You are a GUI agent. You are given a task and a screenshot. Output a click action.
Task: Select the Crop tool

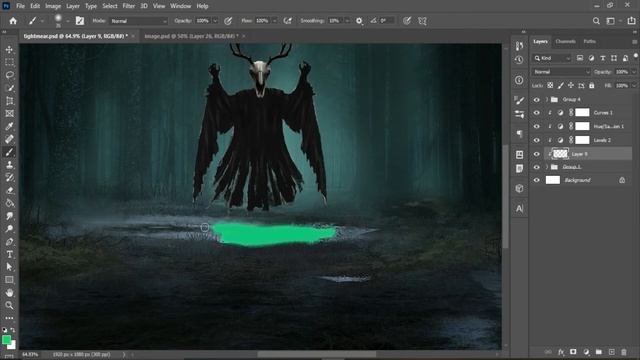(x=9, y=101)
